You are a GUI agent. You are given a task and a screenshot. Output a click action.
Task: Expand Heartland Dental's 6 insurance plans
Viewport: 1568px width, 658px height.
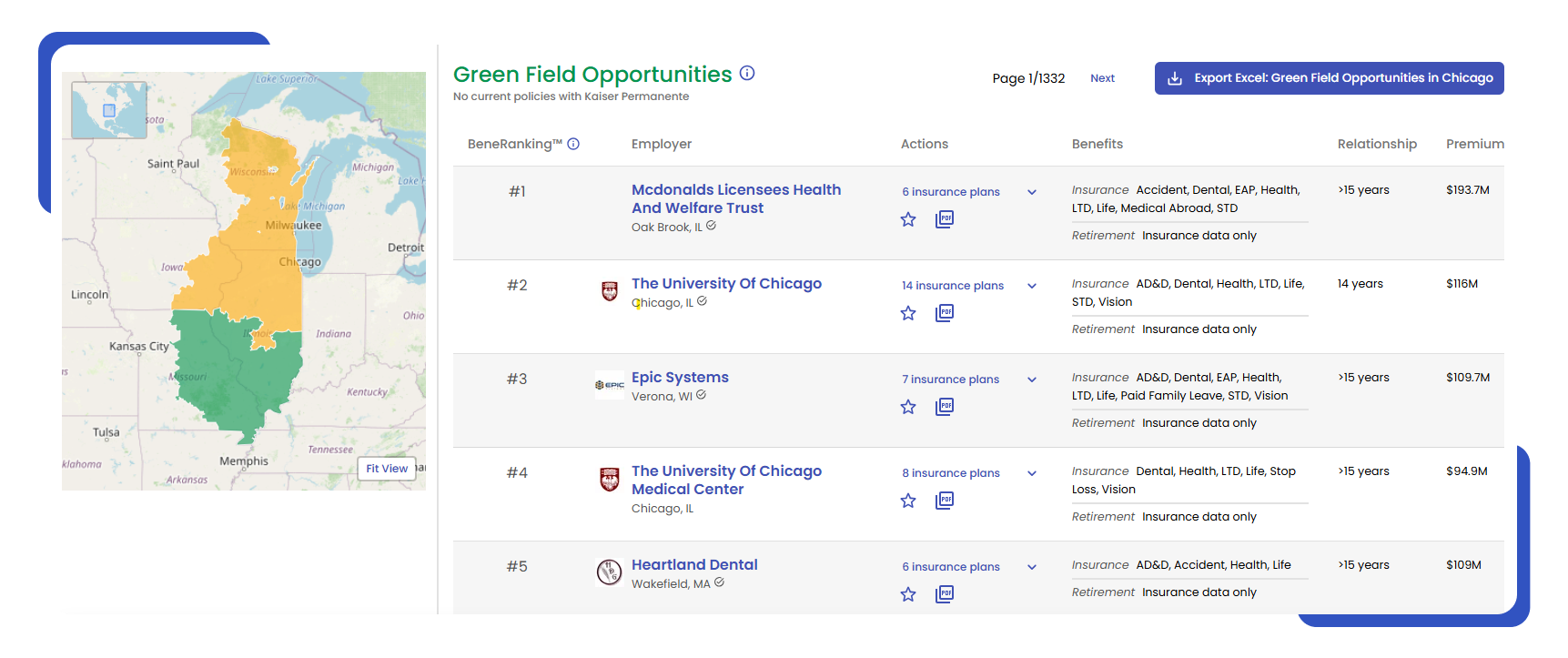point(1032,567)
